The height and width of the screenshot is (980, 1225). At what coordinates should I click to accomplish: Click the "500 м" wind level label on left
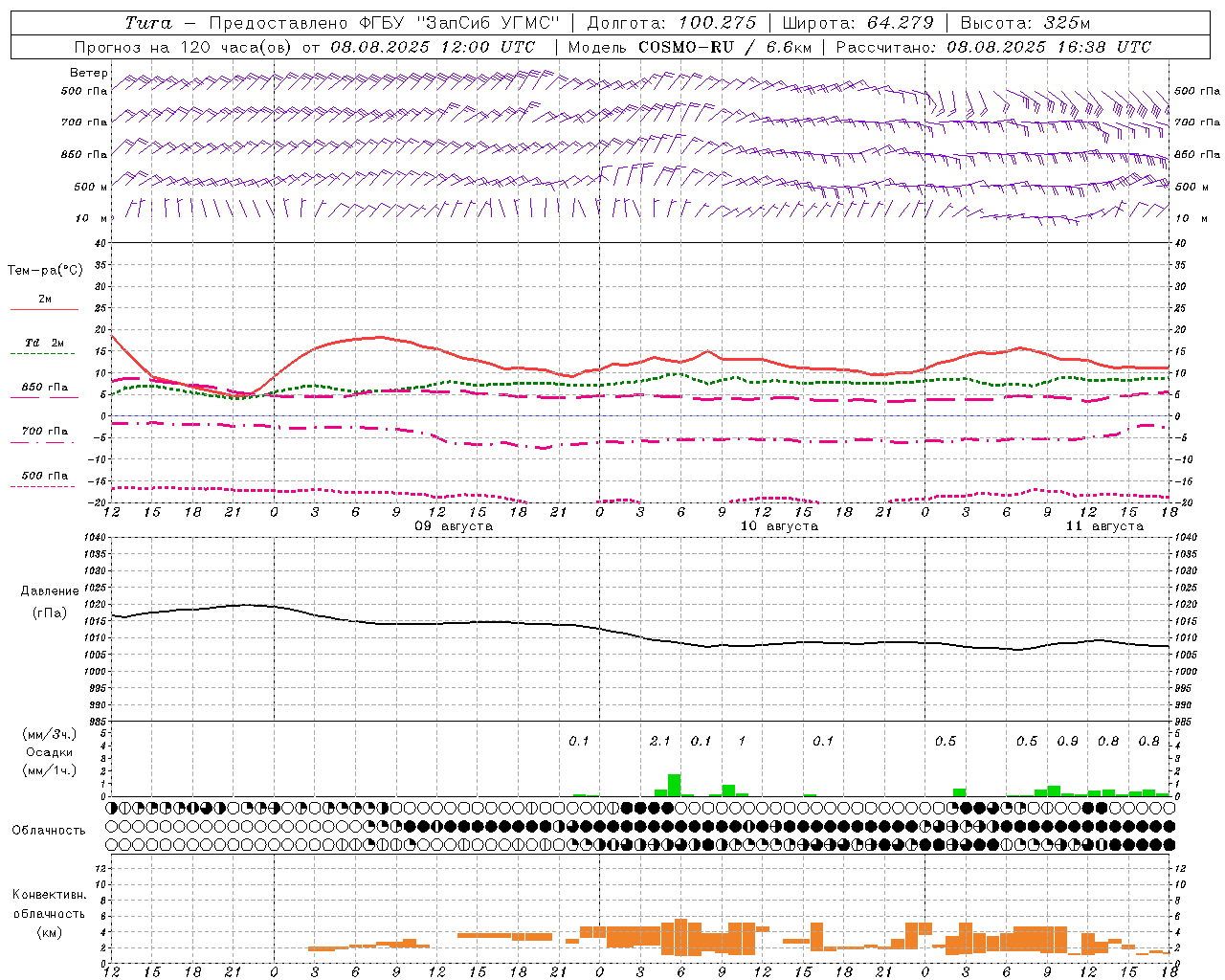(x=92, y=188)
